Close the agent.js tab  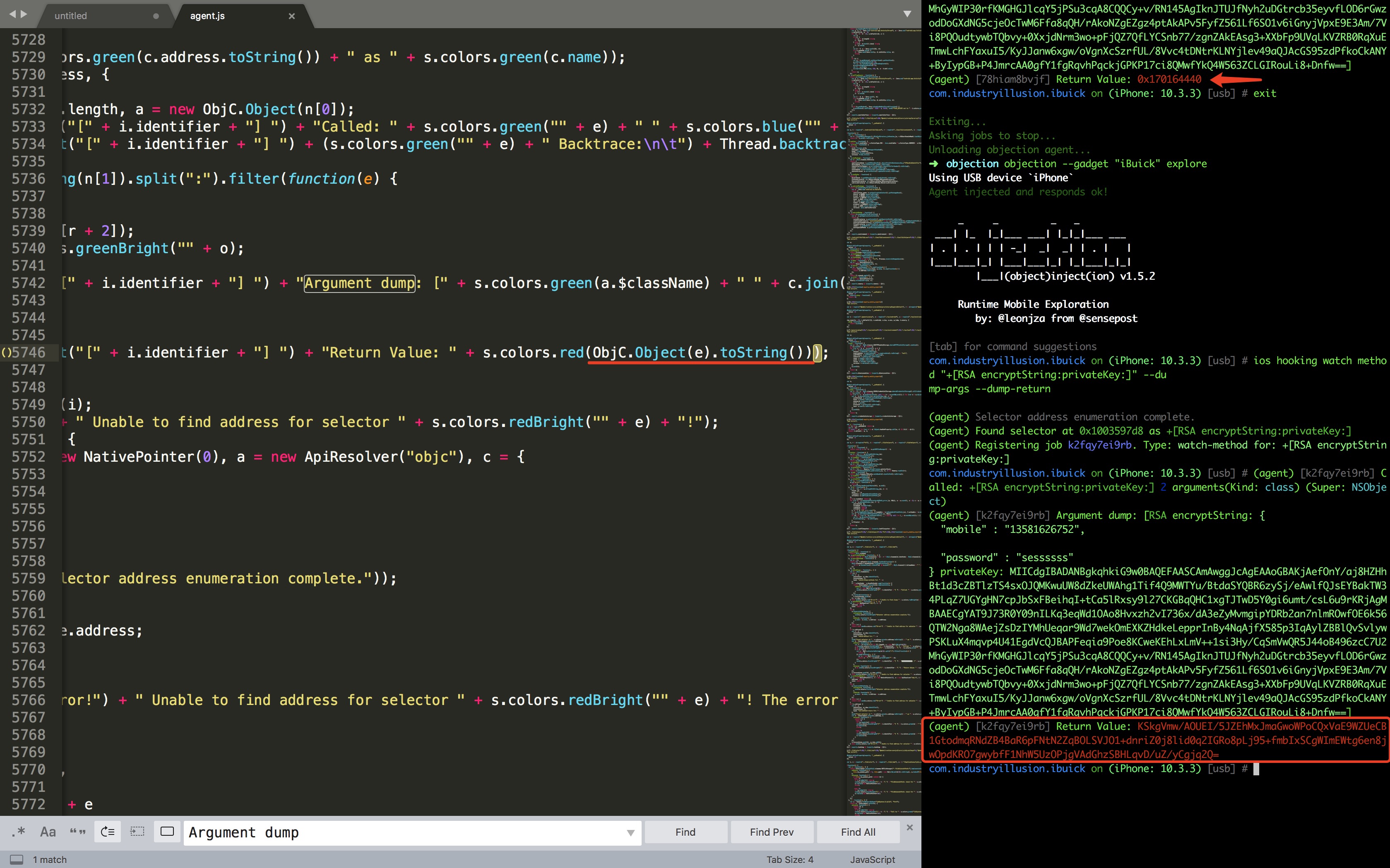292,16
